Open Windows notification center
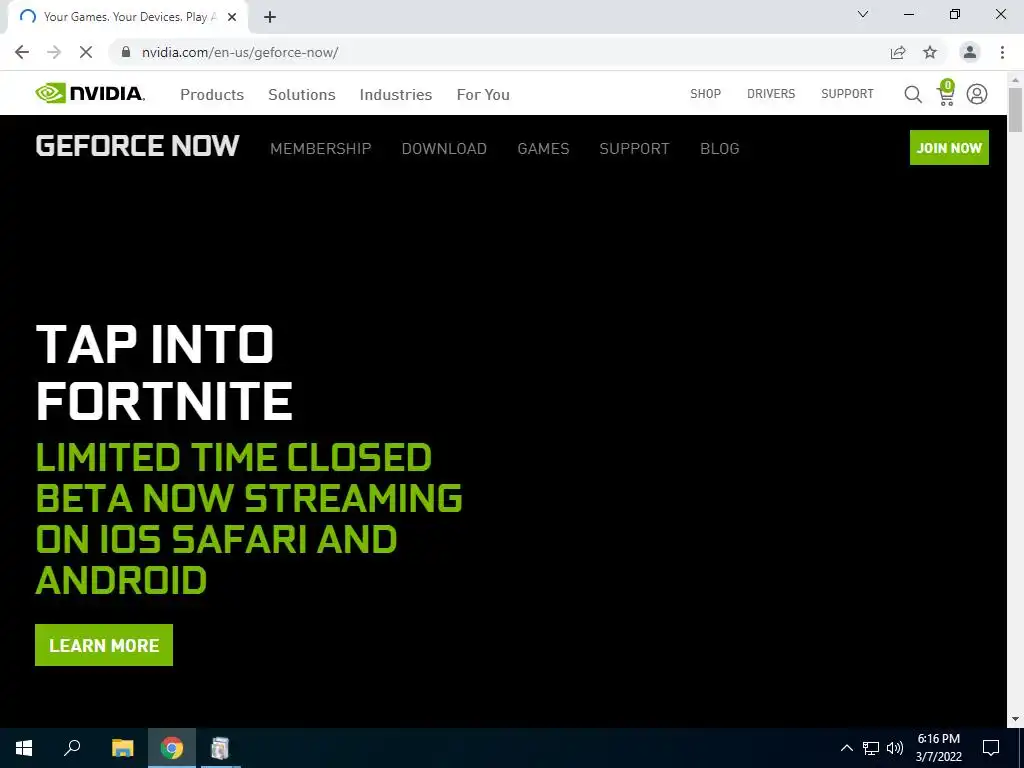1024x768 pixels. point(991,748)
